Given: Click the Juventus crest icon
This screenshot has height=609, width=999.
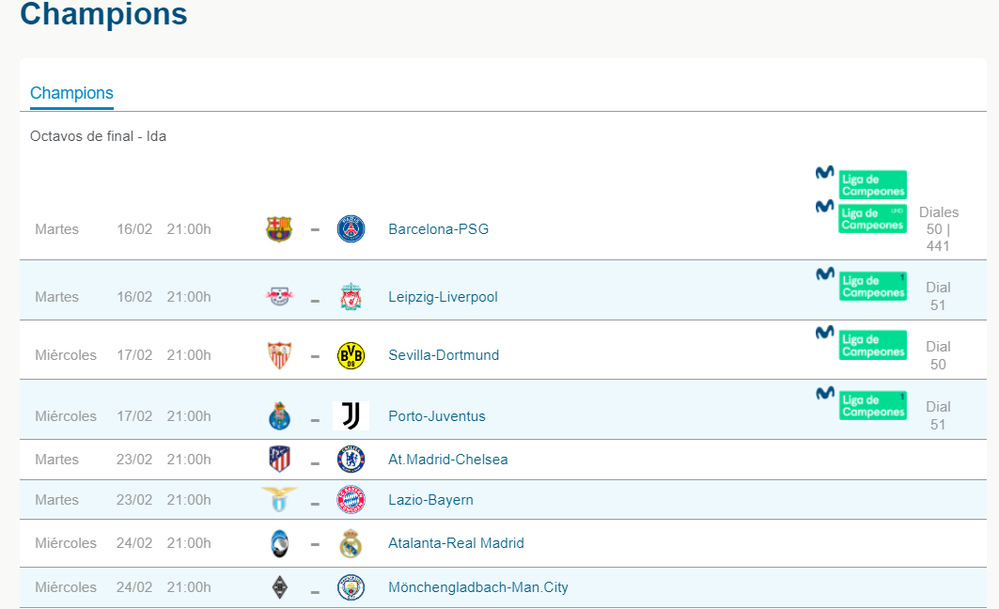Looking at the screenshot, I should [x=351, y=415].
